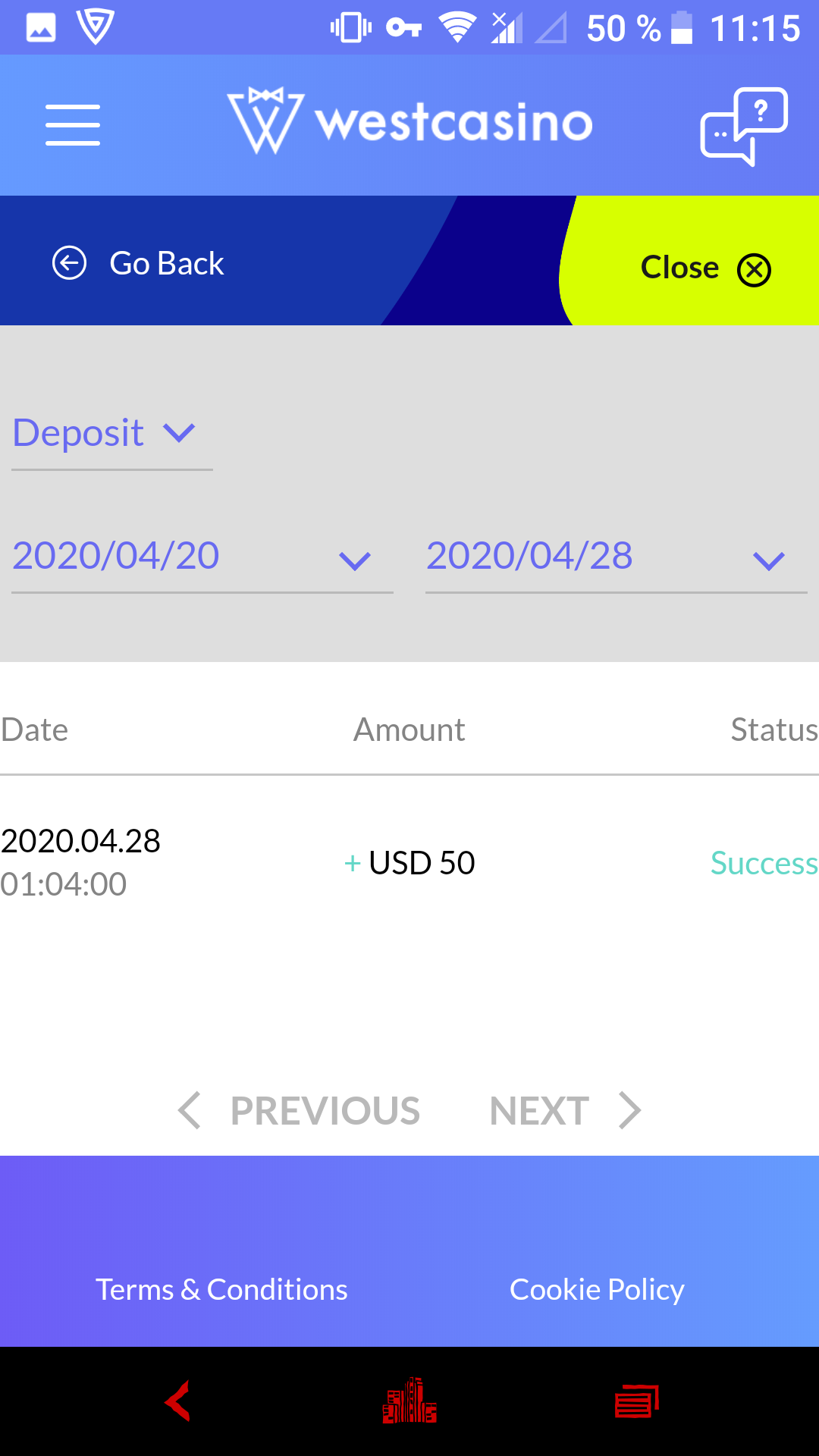The height and width of the screenshot is (1456, 819).
Task: Tap the VPN shield status icon
Action: click(x=95, y=27)
